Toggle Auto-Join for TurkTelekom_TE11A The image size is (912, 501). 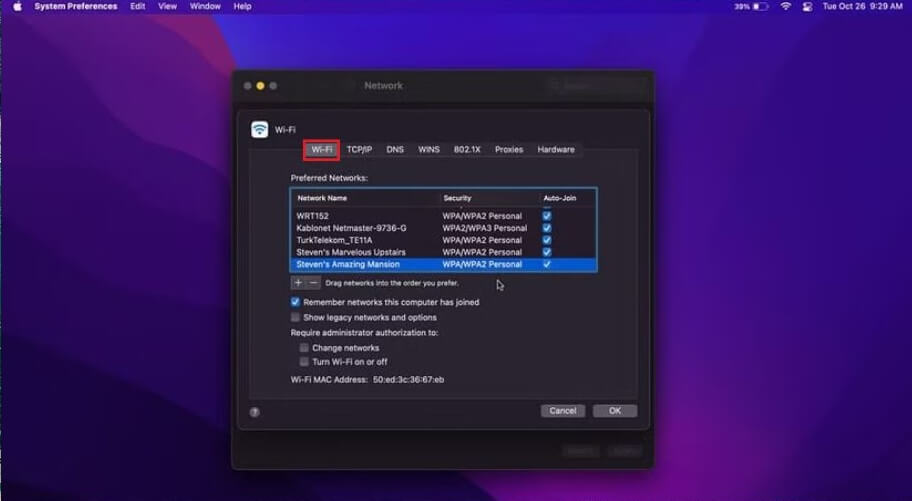pyautogui.click(x=547, y=240)
